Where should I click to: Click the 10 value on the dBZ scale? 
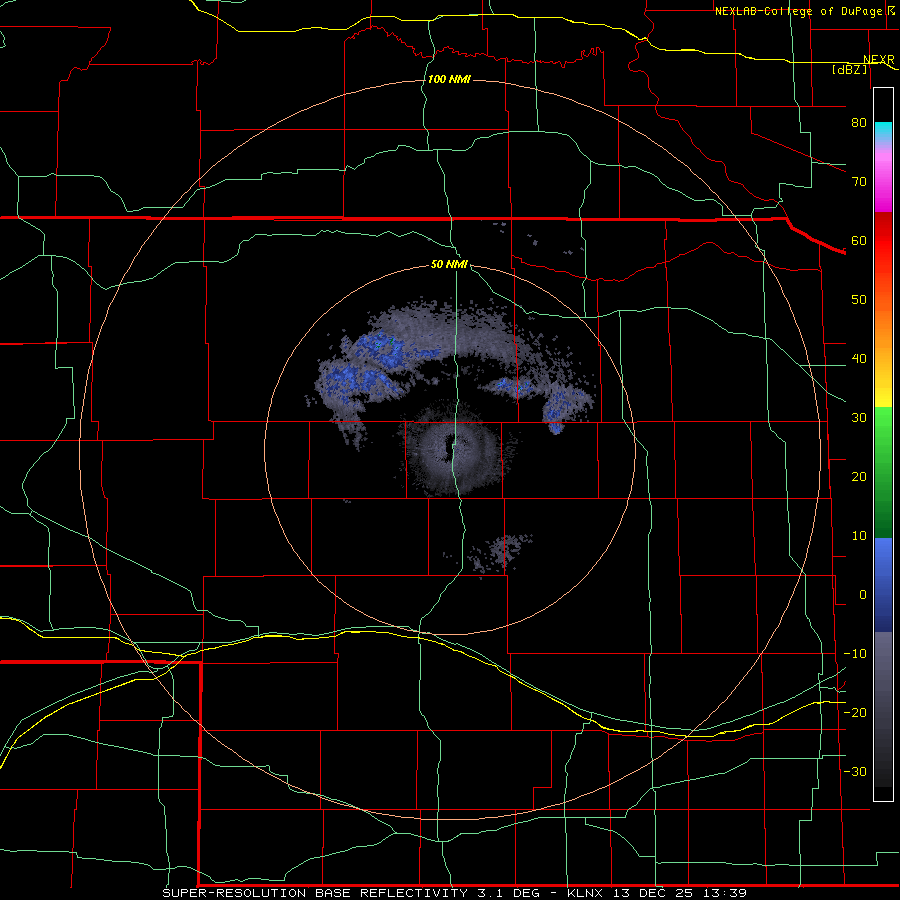[859, 536]
